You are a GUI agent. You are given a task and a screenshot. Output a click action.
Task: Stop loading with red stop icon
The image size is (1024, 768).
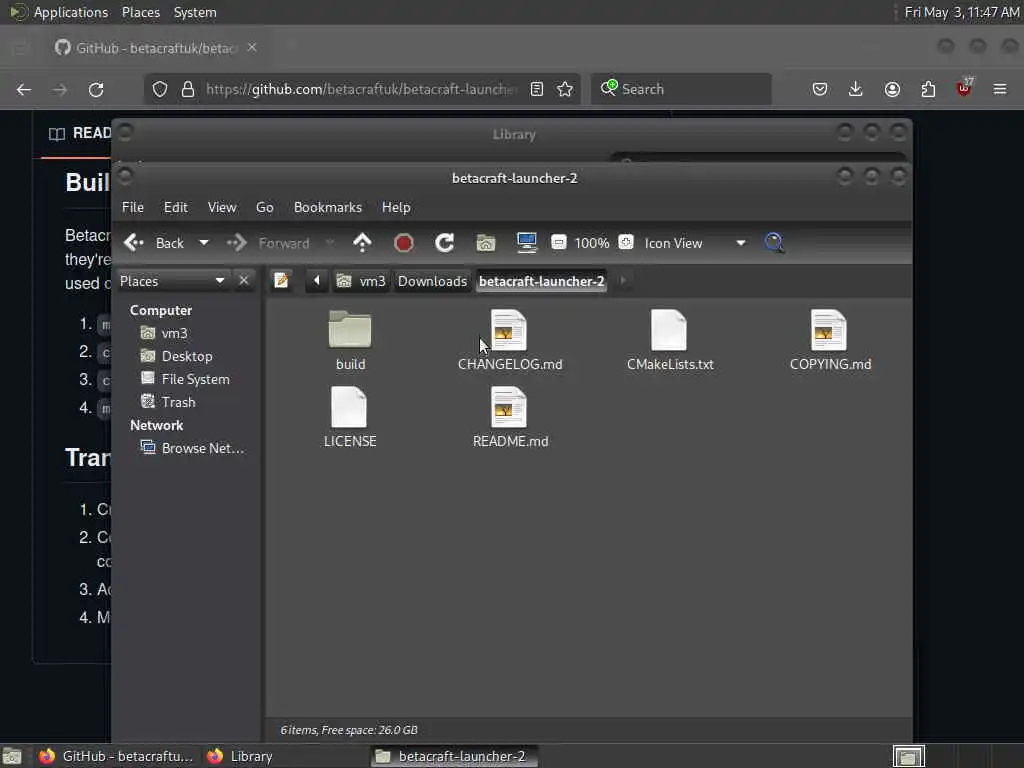point(404,243)
